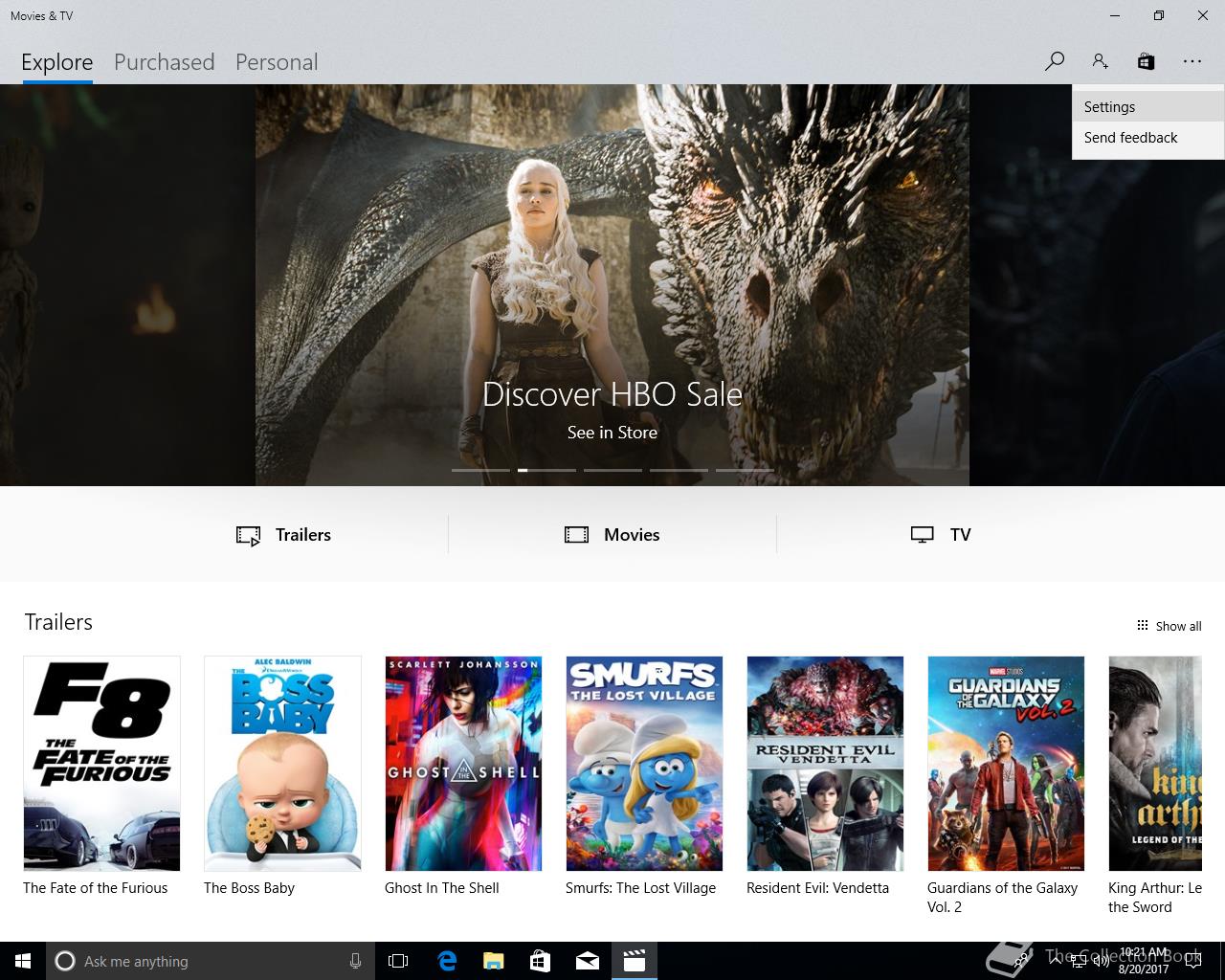Click Smurfs: The Lost Village title text
The image size is (1225, 980).
point(640,888)
